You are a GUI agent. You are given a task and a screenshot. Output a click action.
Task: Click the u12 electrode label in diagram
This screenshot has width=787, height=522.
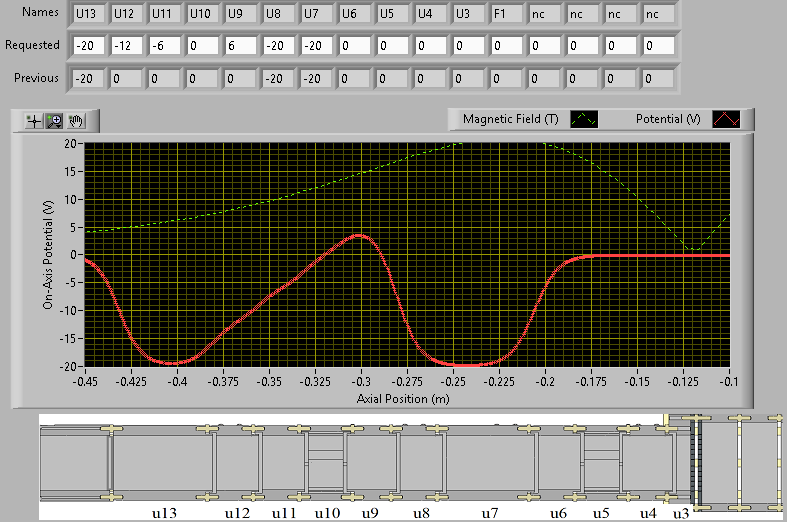[x=237, y=513]
